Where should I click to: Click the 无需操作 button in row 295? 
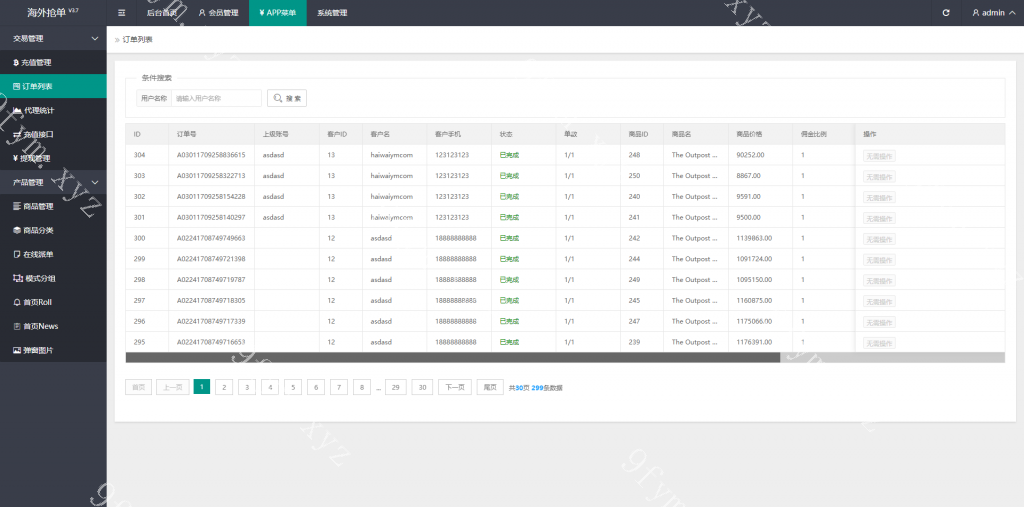[879, 343]
